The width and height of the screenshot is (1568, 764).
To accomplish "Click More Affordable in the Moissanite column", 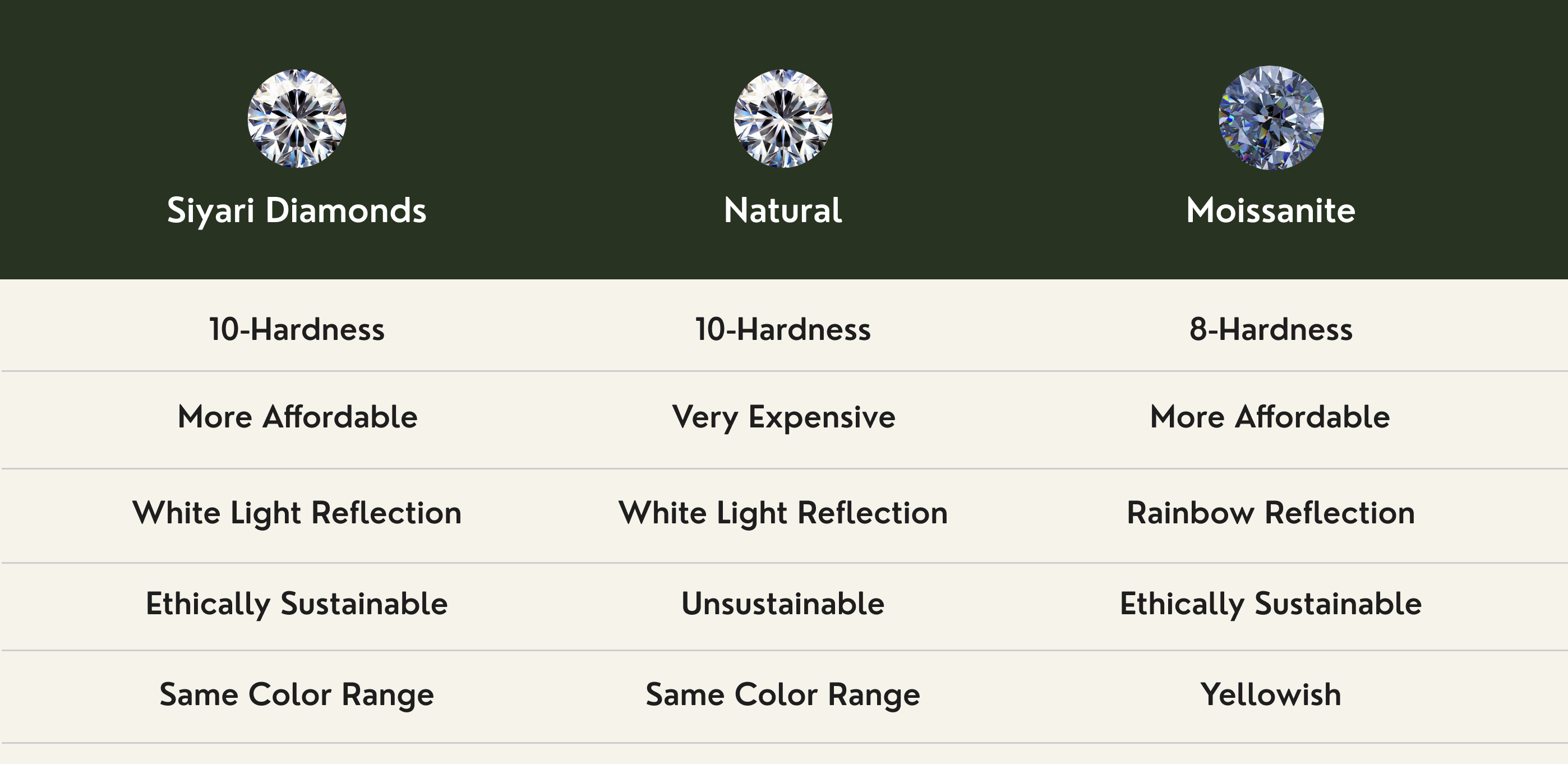I will coord(1270,417).
